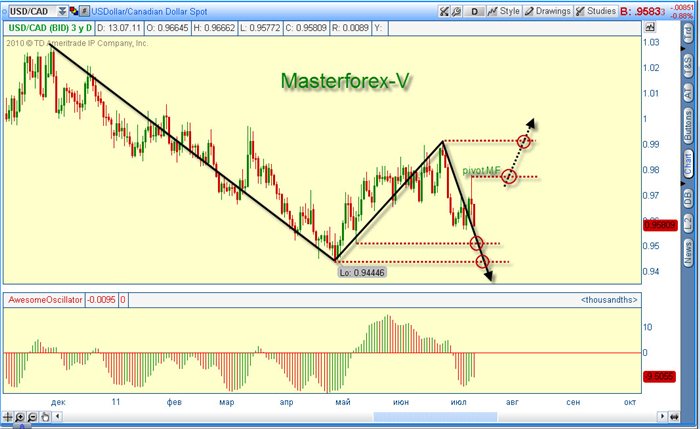Click the O: 0.96645 open value
Image resolution: width=700 pixels, height=429 pixels.
167,28
